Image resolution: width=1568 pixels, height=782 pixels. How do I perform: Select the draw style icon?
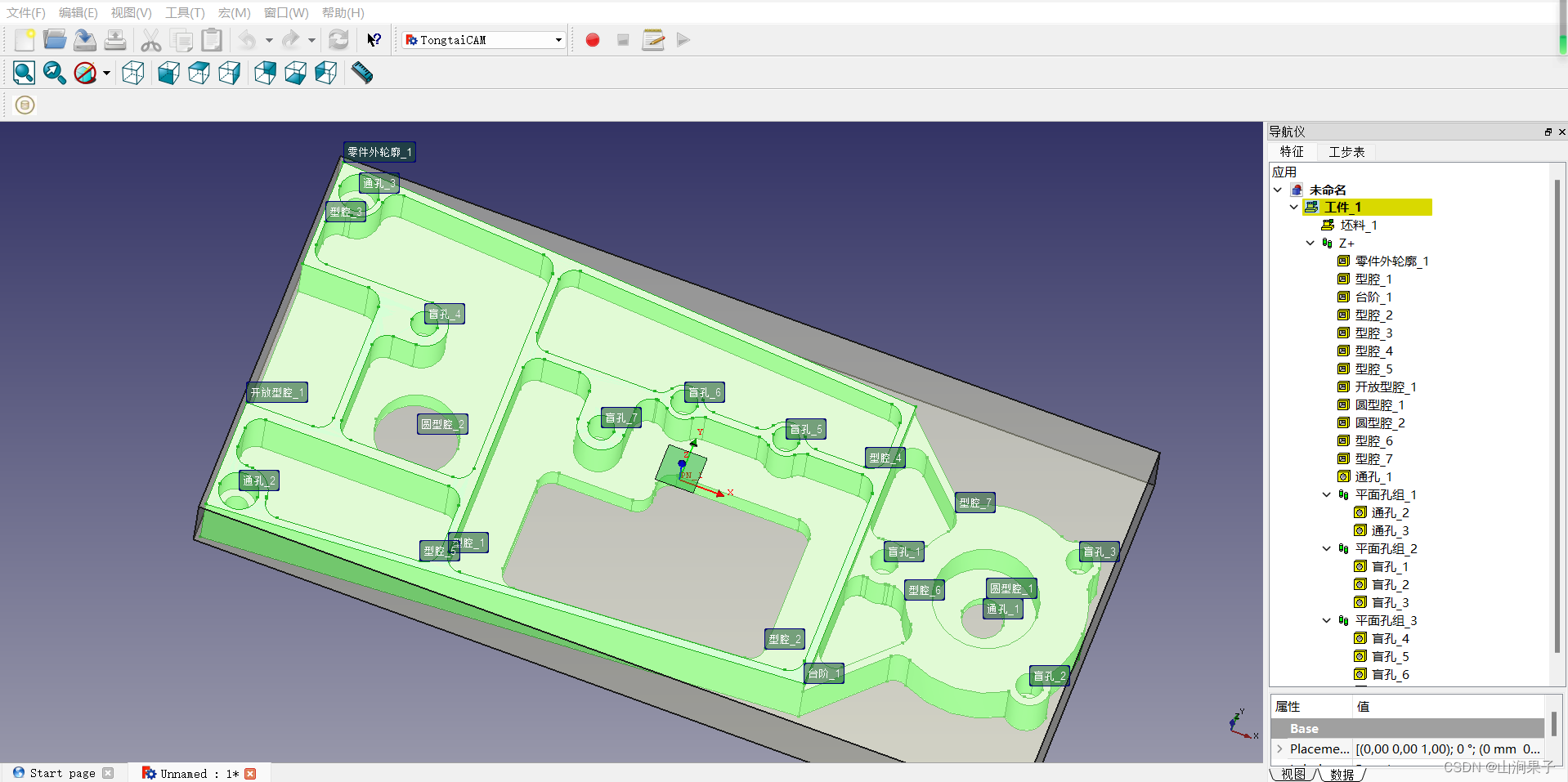[x=85, y=73]
